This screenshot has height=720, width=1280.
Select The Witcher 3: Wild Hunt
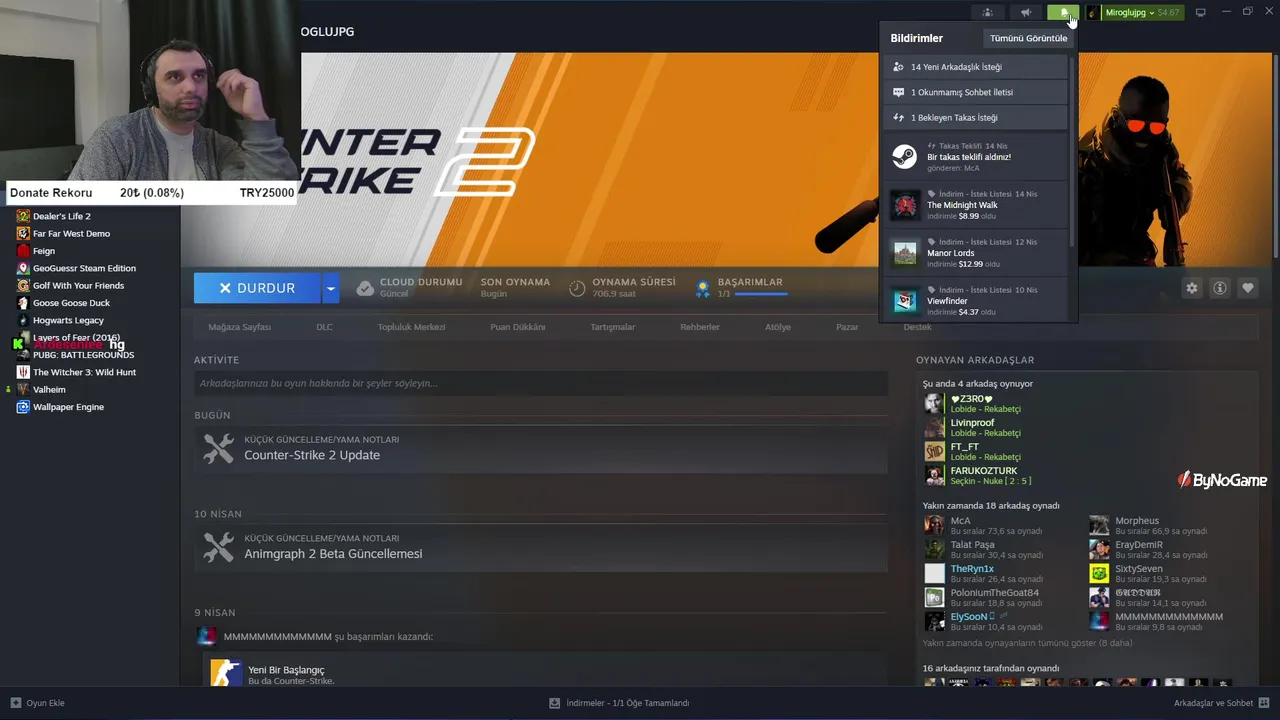(x=84, y=372)
